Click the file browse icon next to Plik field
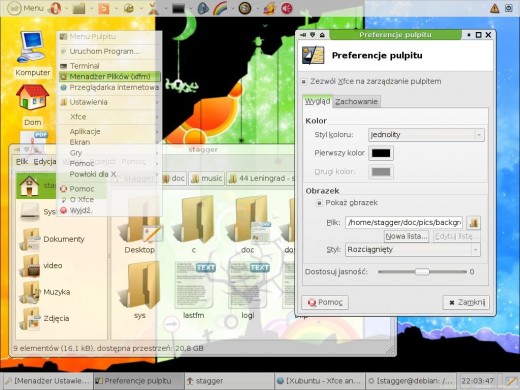Image resolution: width=520 pixels, height=390 pixels. tap(473, 223)
